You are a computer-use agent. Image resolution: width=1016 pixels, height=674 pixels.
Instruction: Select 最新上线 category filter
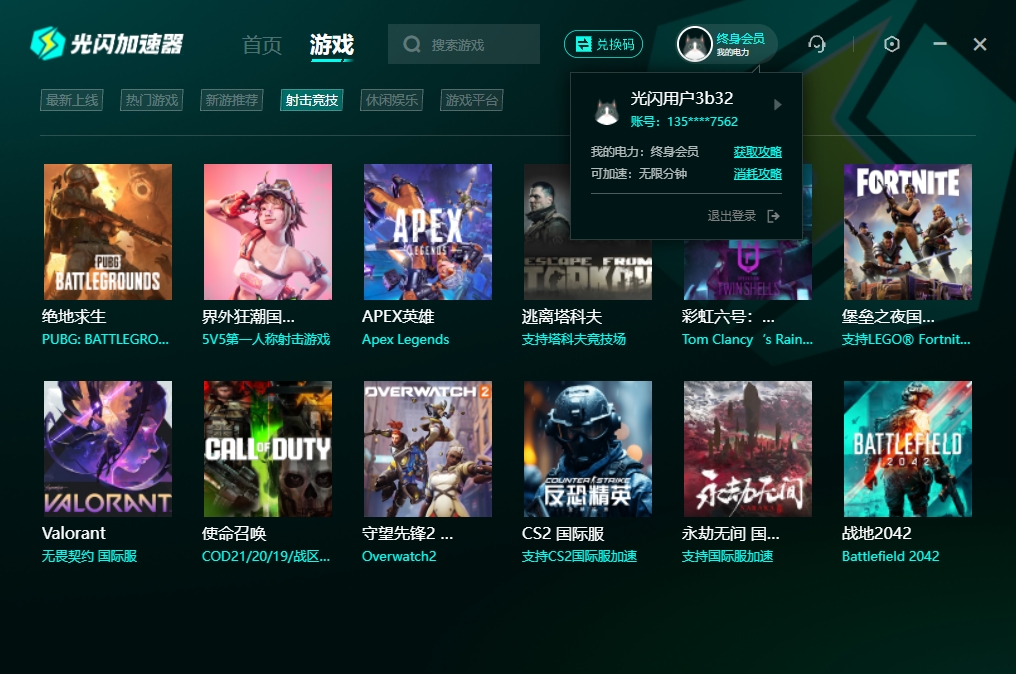pyautogui.click(x=72, y=100)
